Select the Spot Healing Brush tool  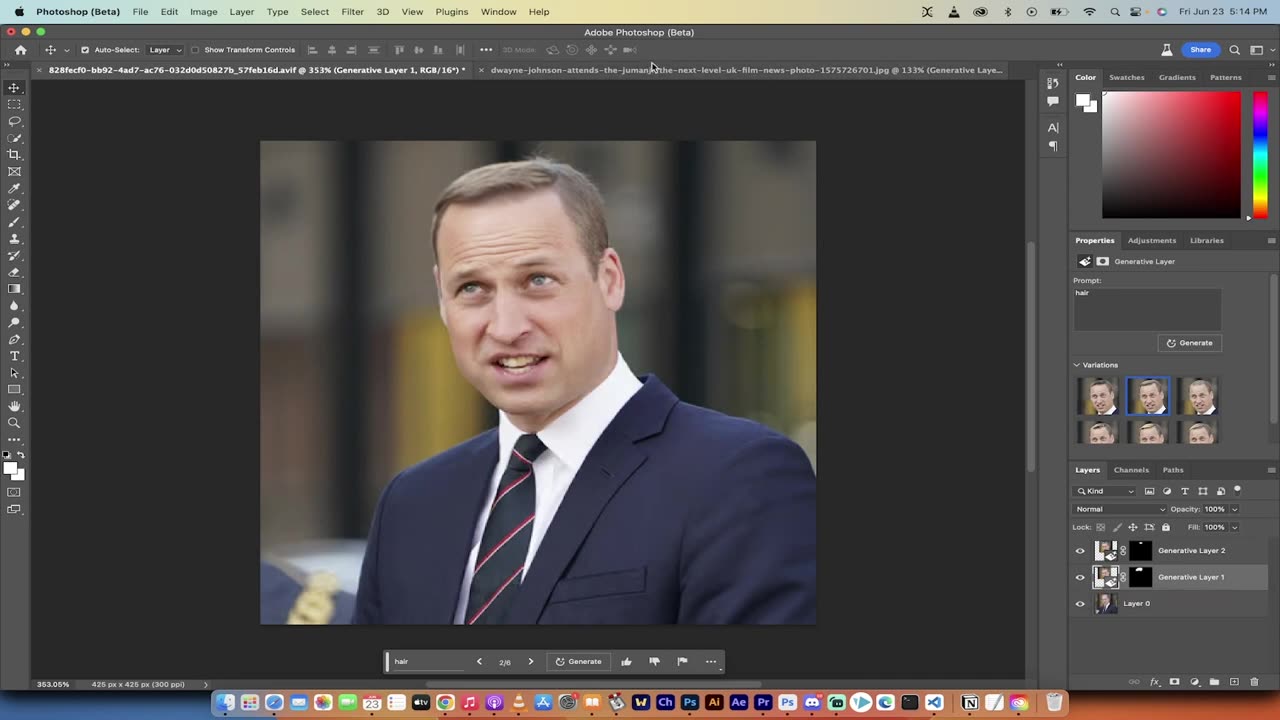point(14,205)
